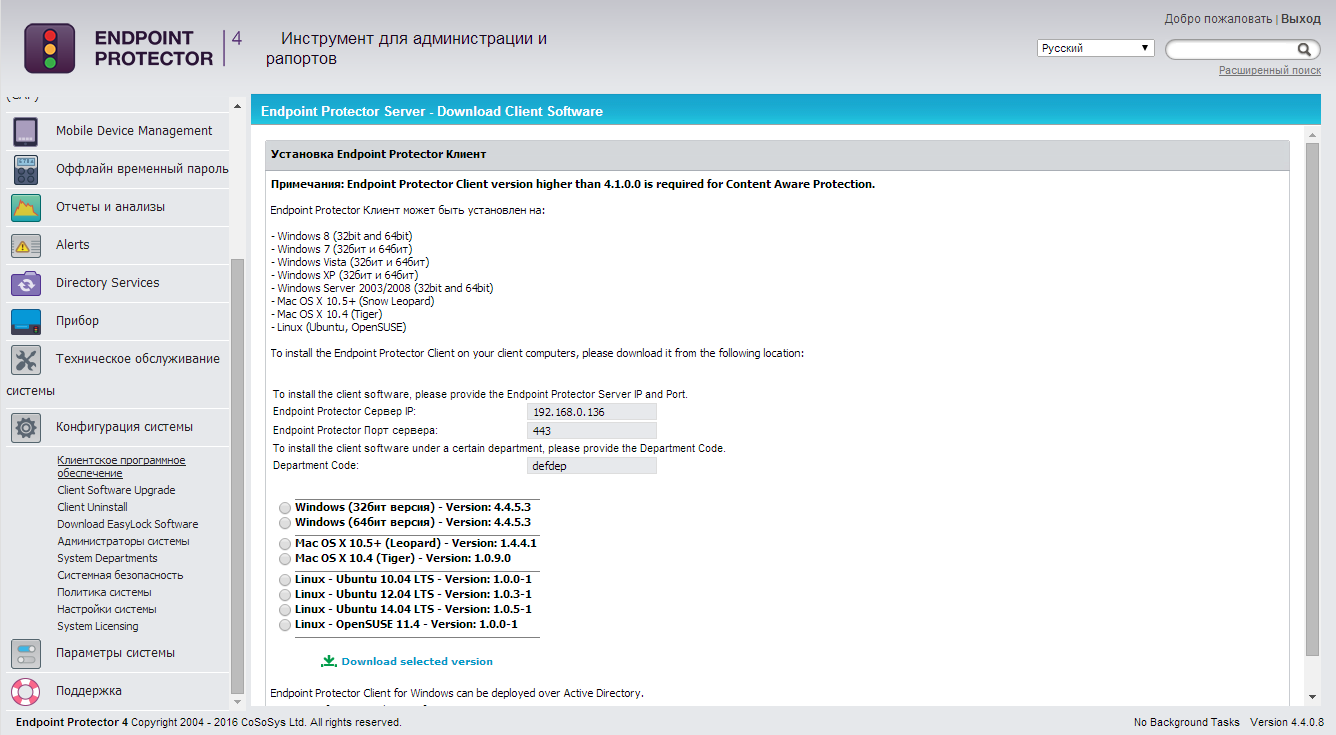Click No Background Tasks status text
This screenshot has width=1336, height=735.
[1187, 722]
